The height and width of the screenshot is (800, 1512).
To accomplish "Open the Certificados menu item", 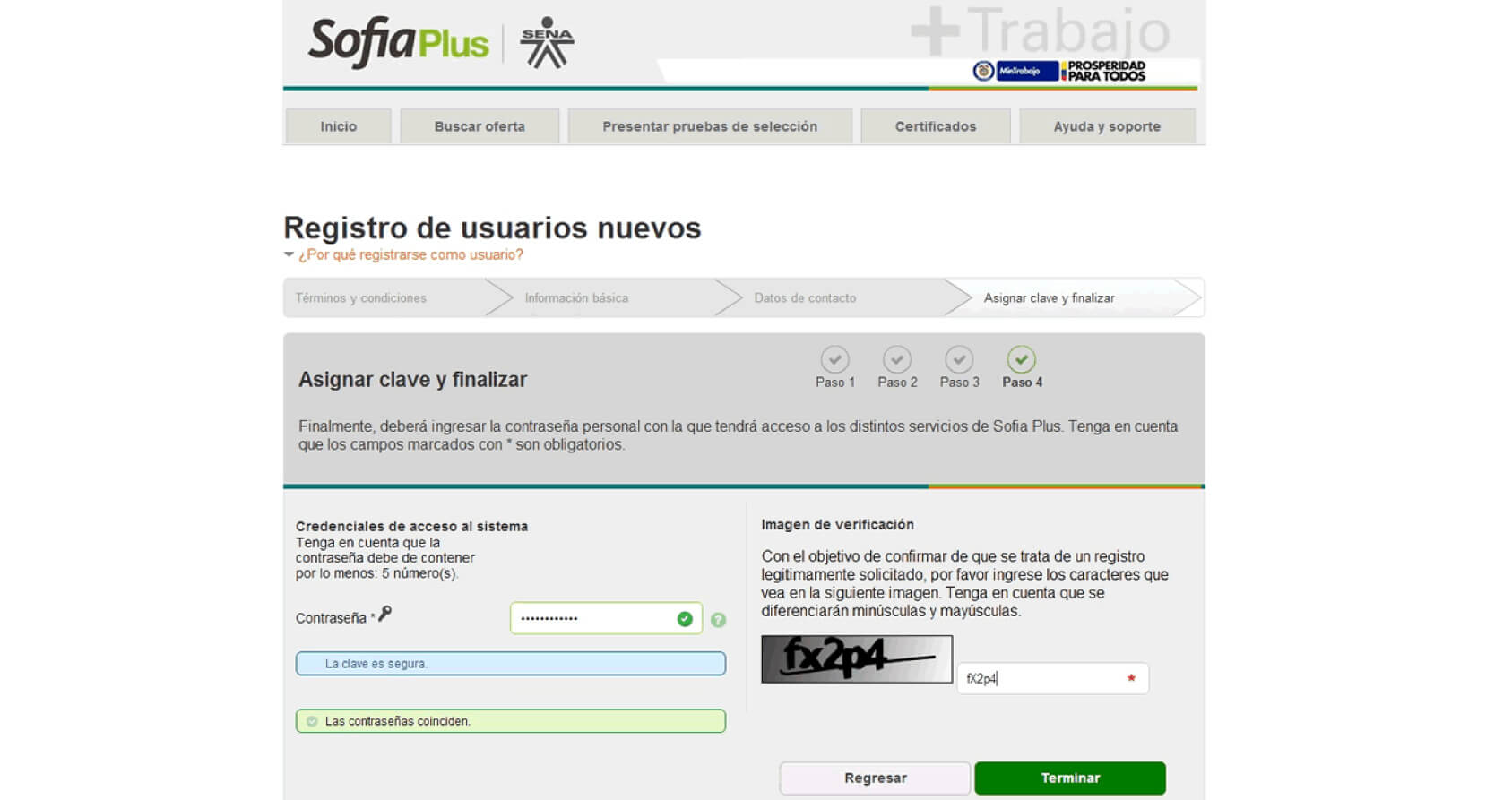I will click(936, 126).
